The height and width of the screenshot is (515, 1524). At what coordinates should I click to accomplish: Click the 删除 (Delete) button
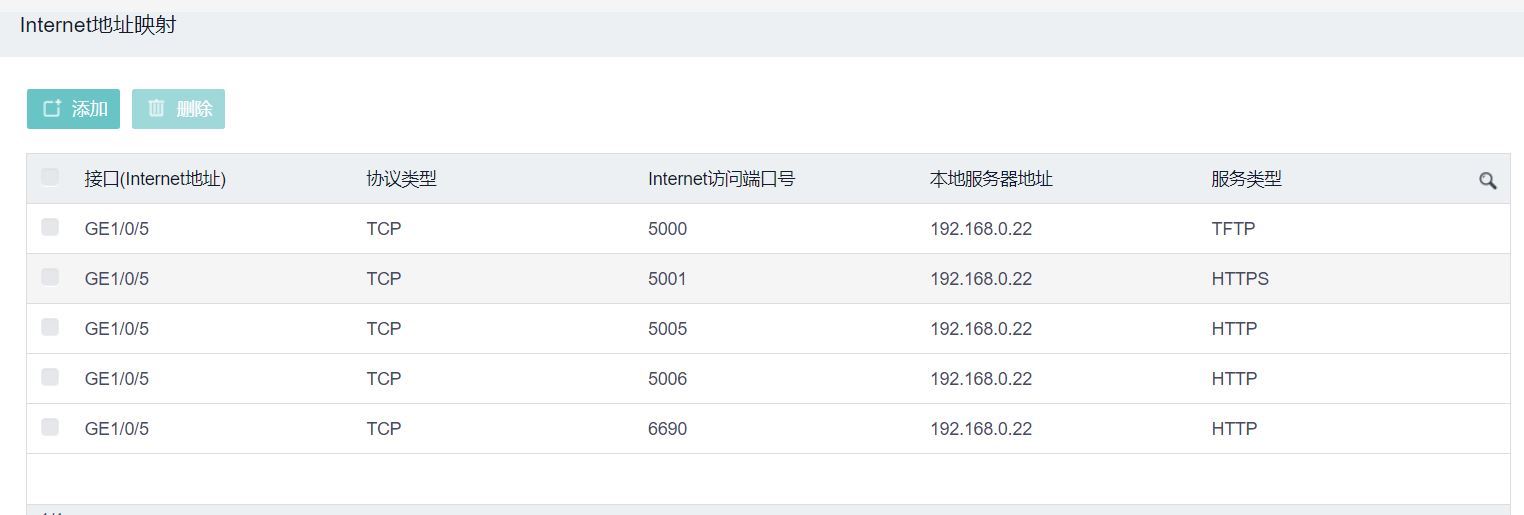pos(178,109)
